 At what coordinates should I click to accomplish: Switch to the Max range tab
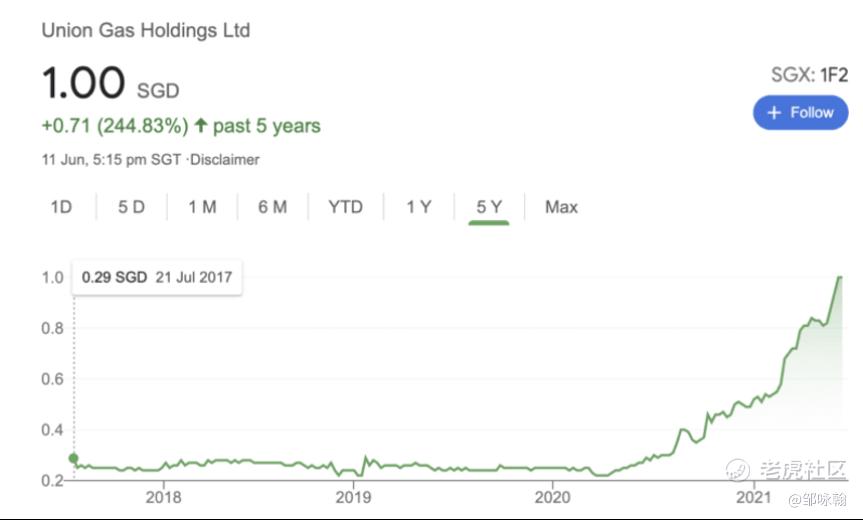(561, 207)
